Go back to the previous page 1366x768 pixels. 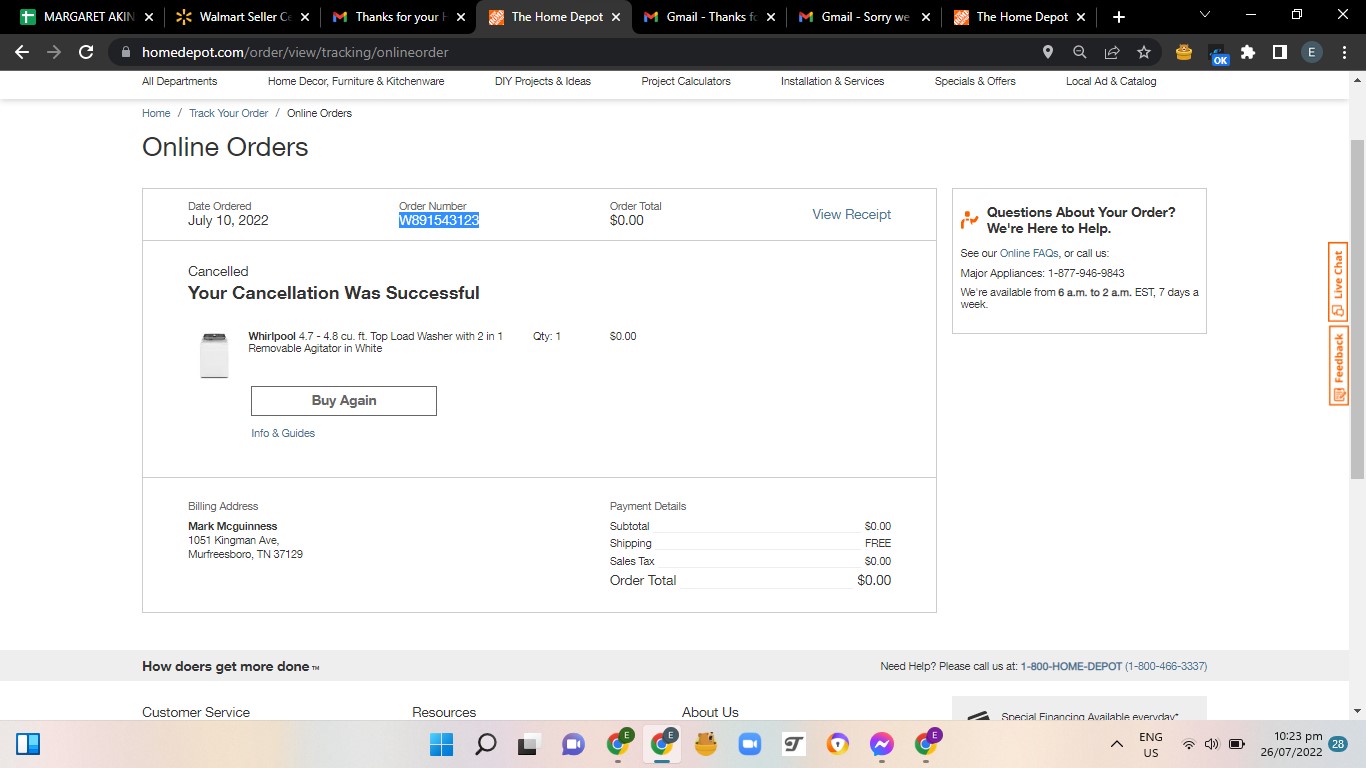[22, 52]
